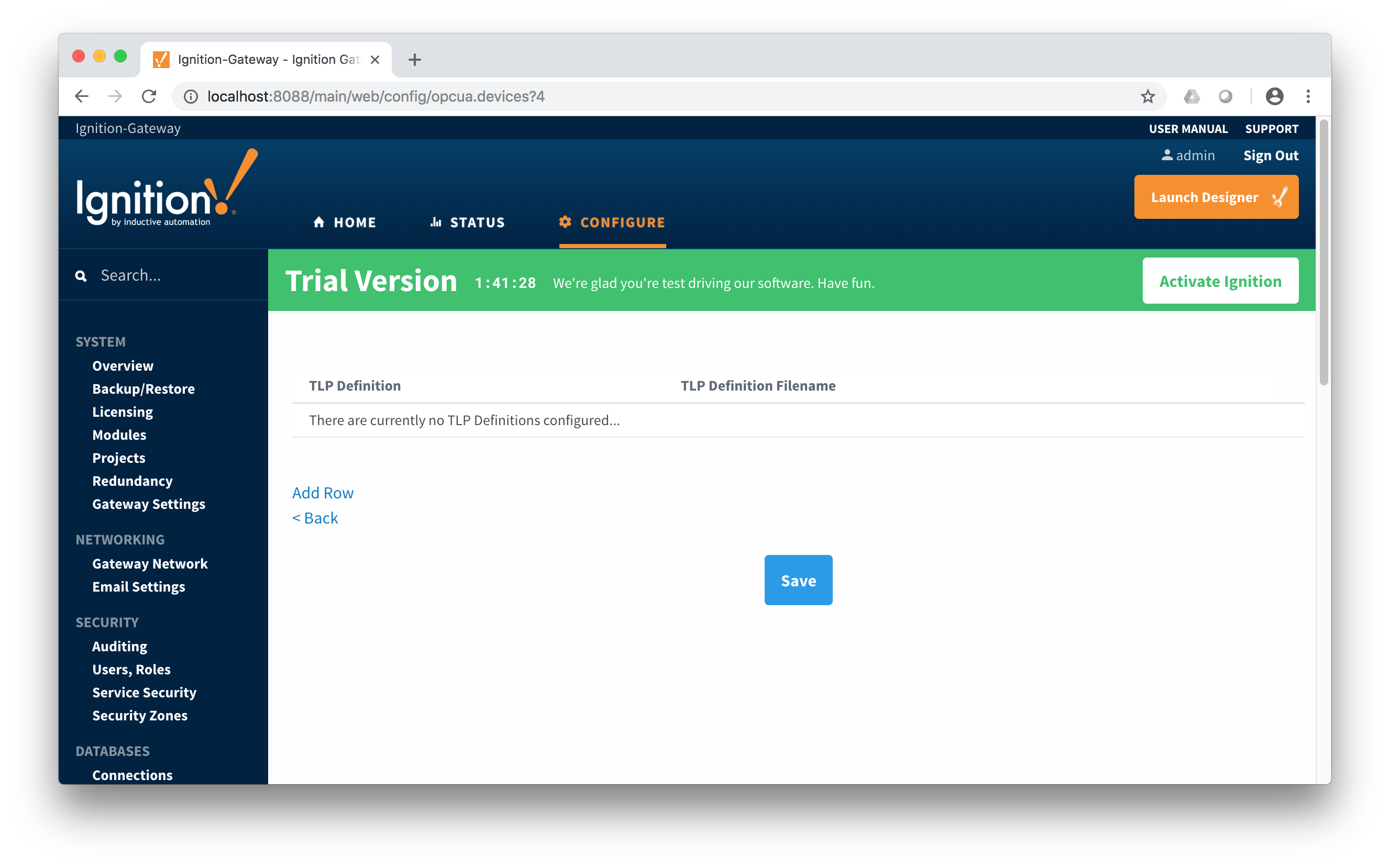Bookmark this page with the star icon
Viewport: 1390px width, 868px height.
click(x=1147, y=96)
